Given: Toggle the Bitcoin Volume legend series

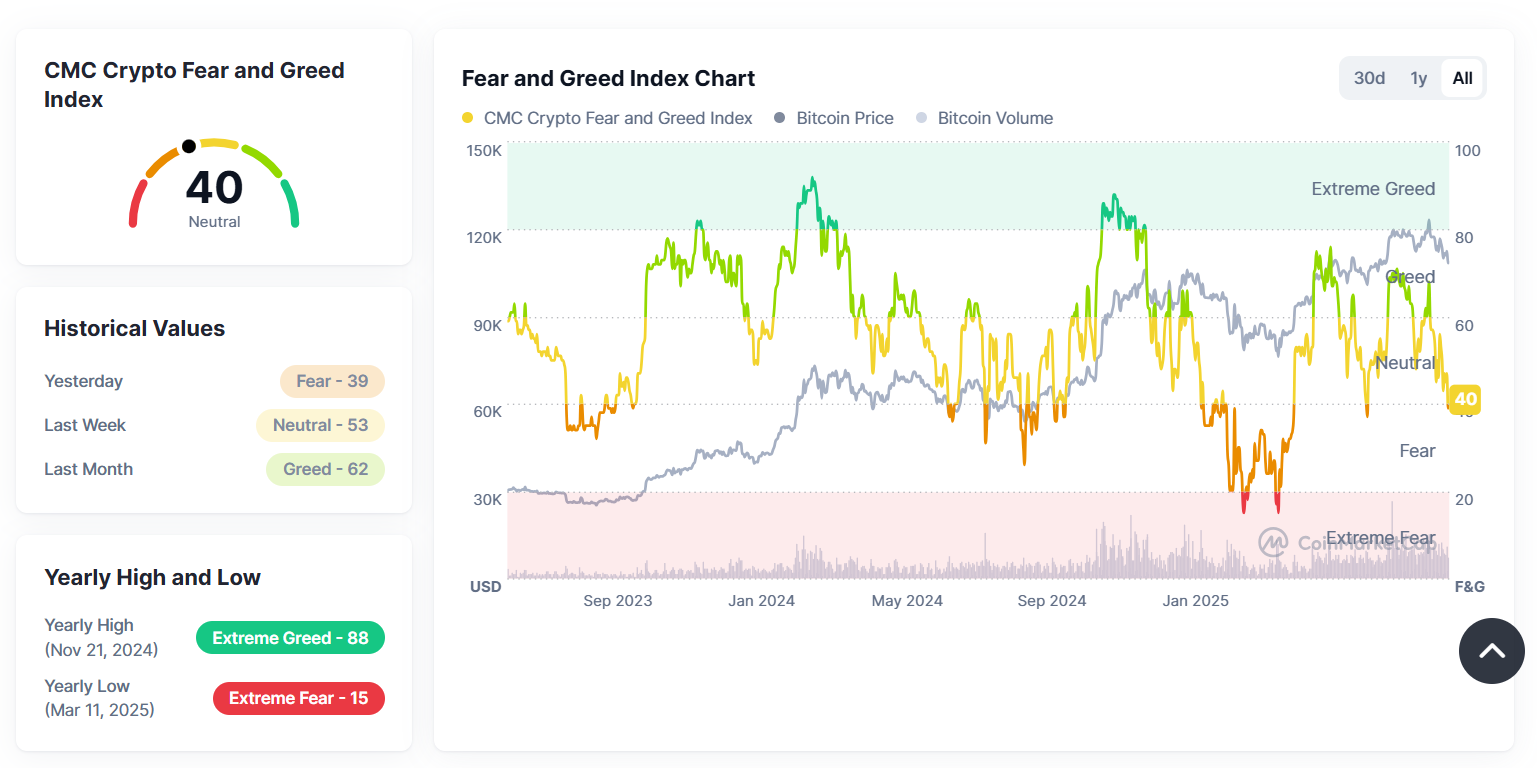Looking at the screenshot, I should (984, 118).
